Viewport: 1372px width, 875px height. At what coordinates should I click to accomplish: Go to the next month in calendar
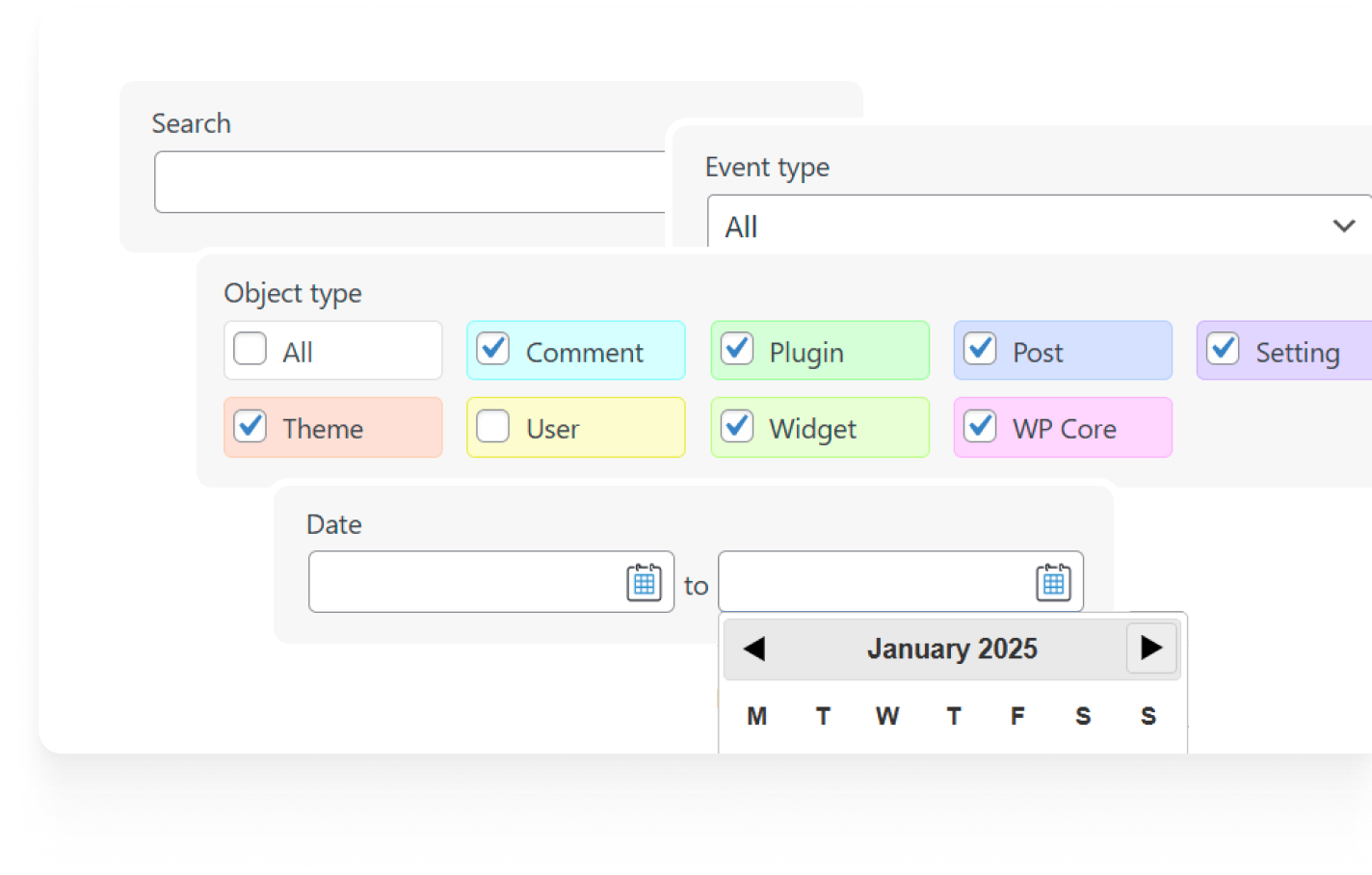[x=1150, y=649]
